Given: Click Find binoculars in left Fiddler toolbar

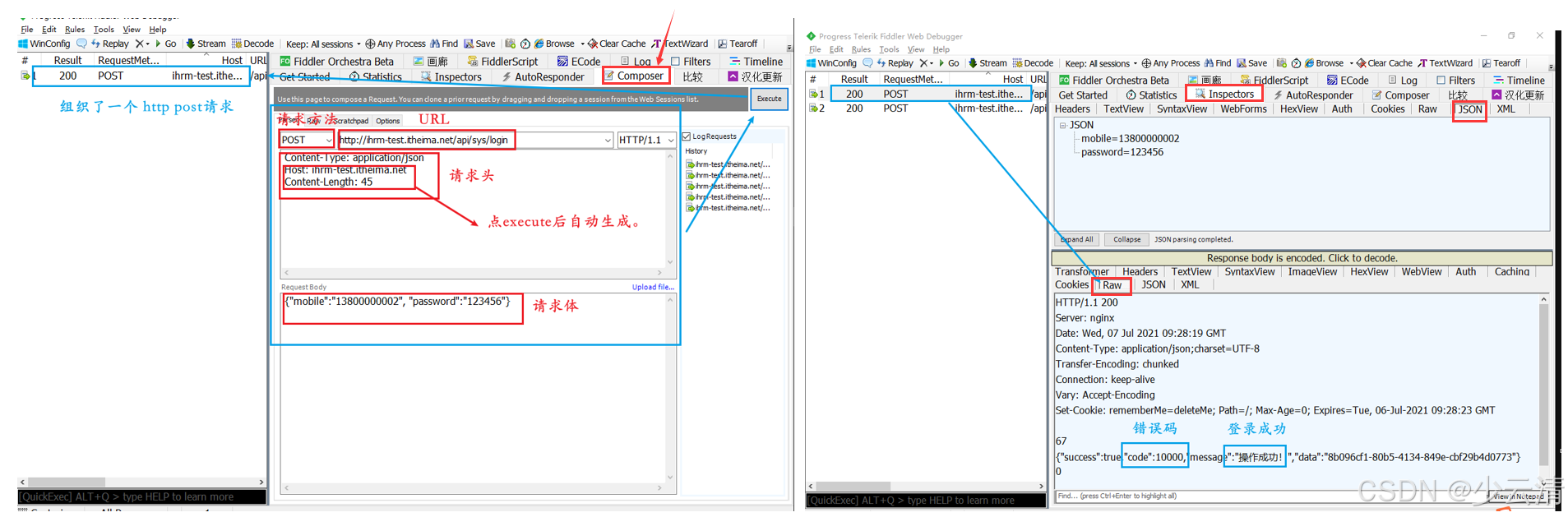Looking at the screenshot, I should 444,44.
